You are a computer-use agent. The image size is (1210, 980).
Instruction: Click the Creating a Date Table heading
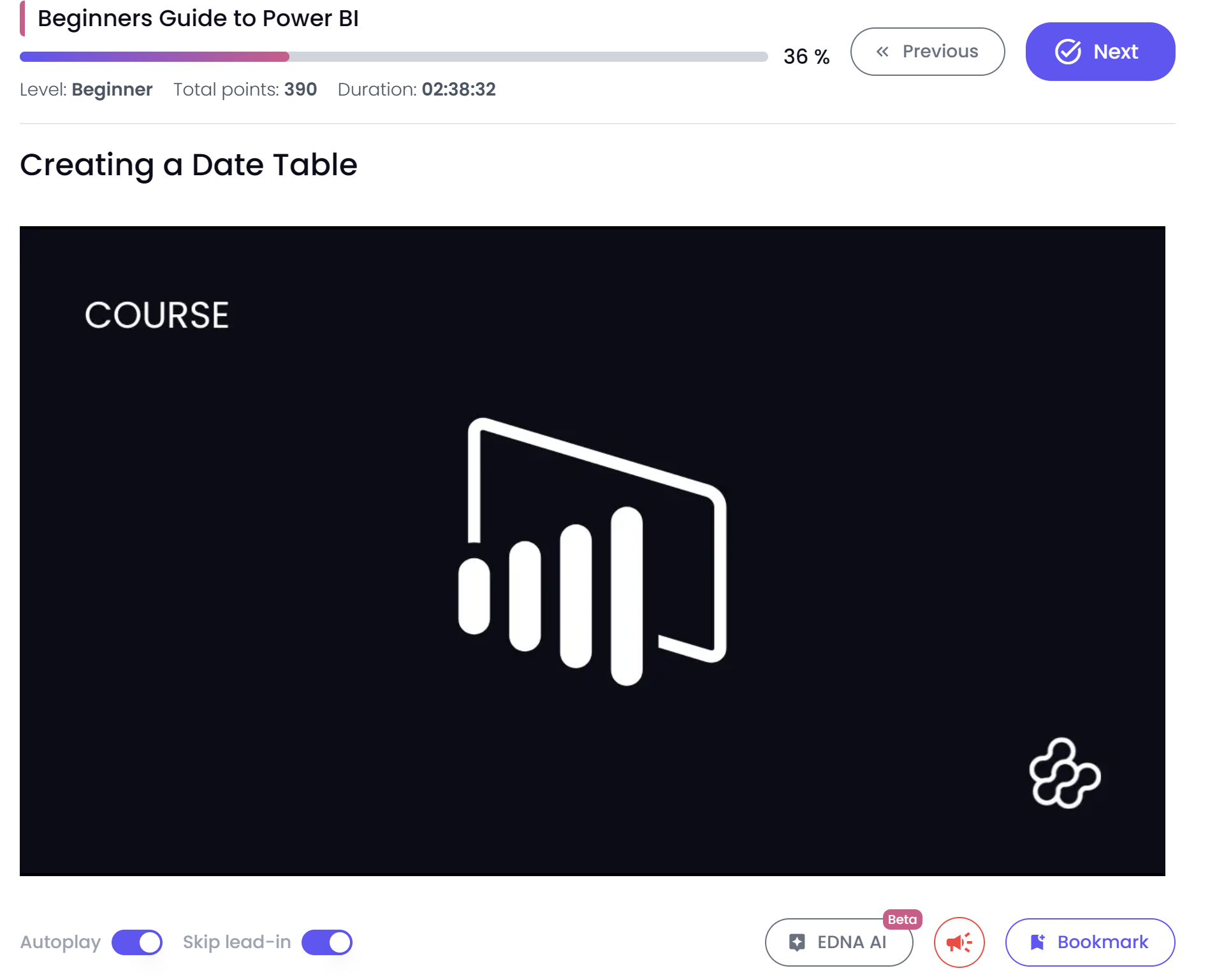coord(189,165)
